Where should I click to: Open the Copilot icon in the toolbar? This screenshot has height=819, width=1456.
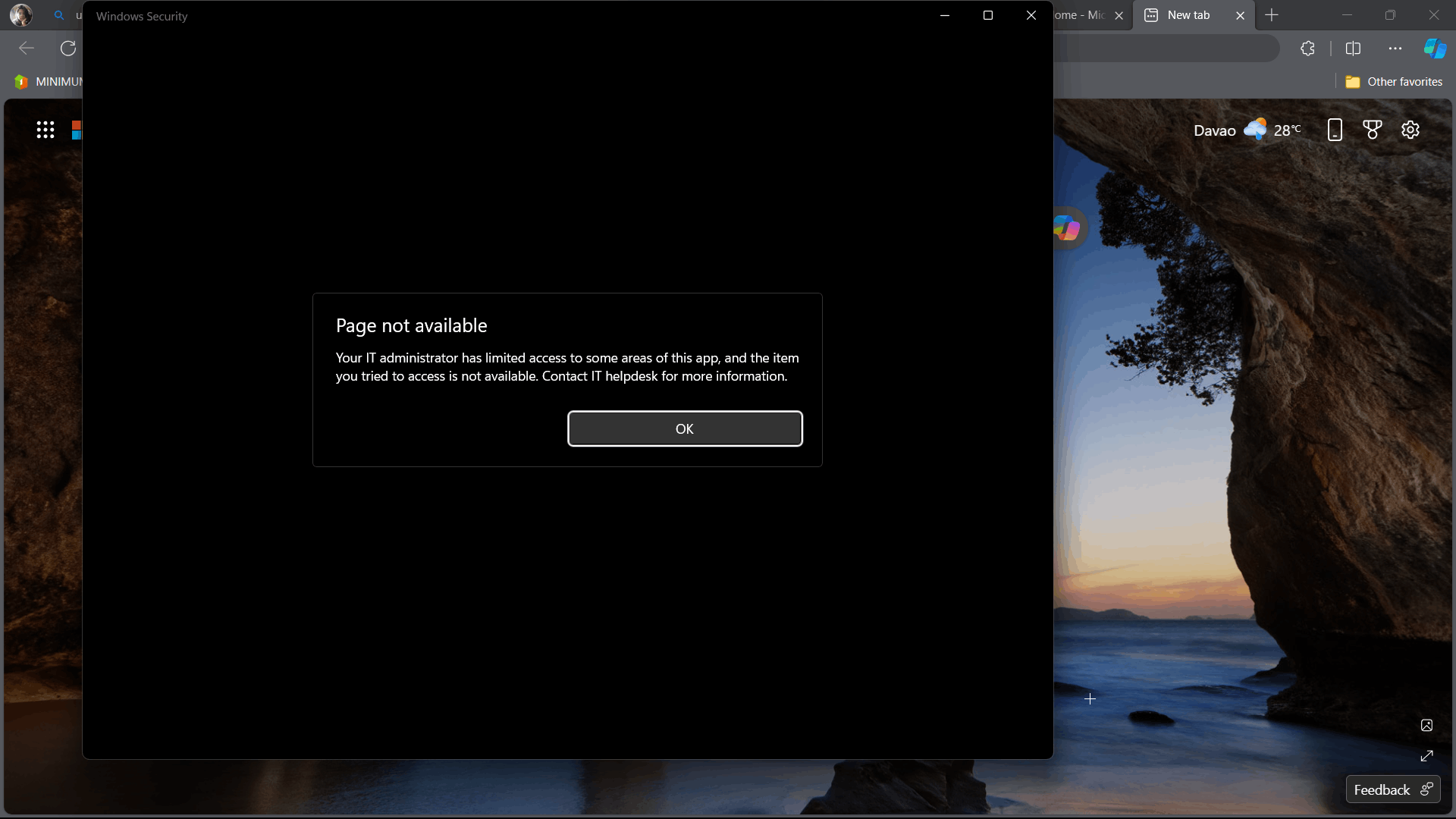click(x=1434, y=49)
